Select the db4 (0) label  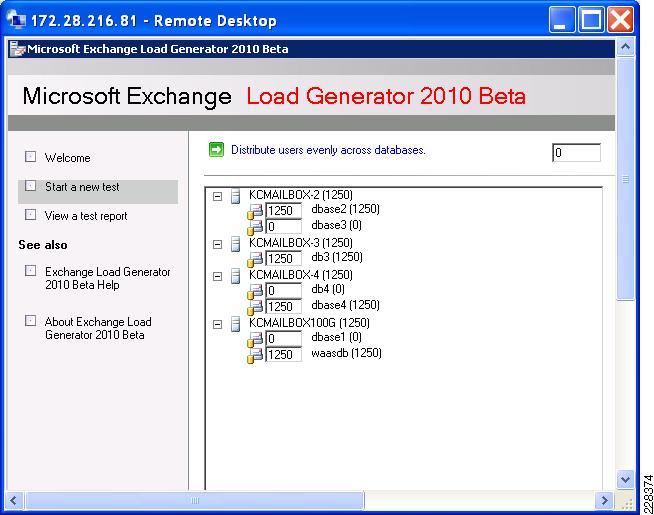click(328, 289)
